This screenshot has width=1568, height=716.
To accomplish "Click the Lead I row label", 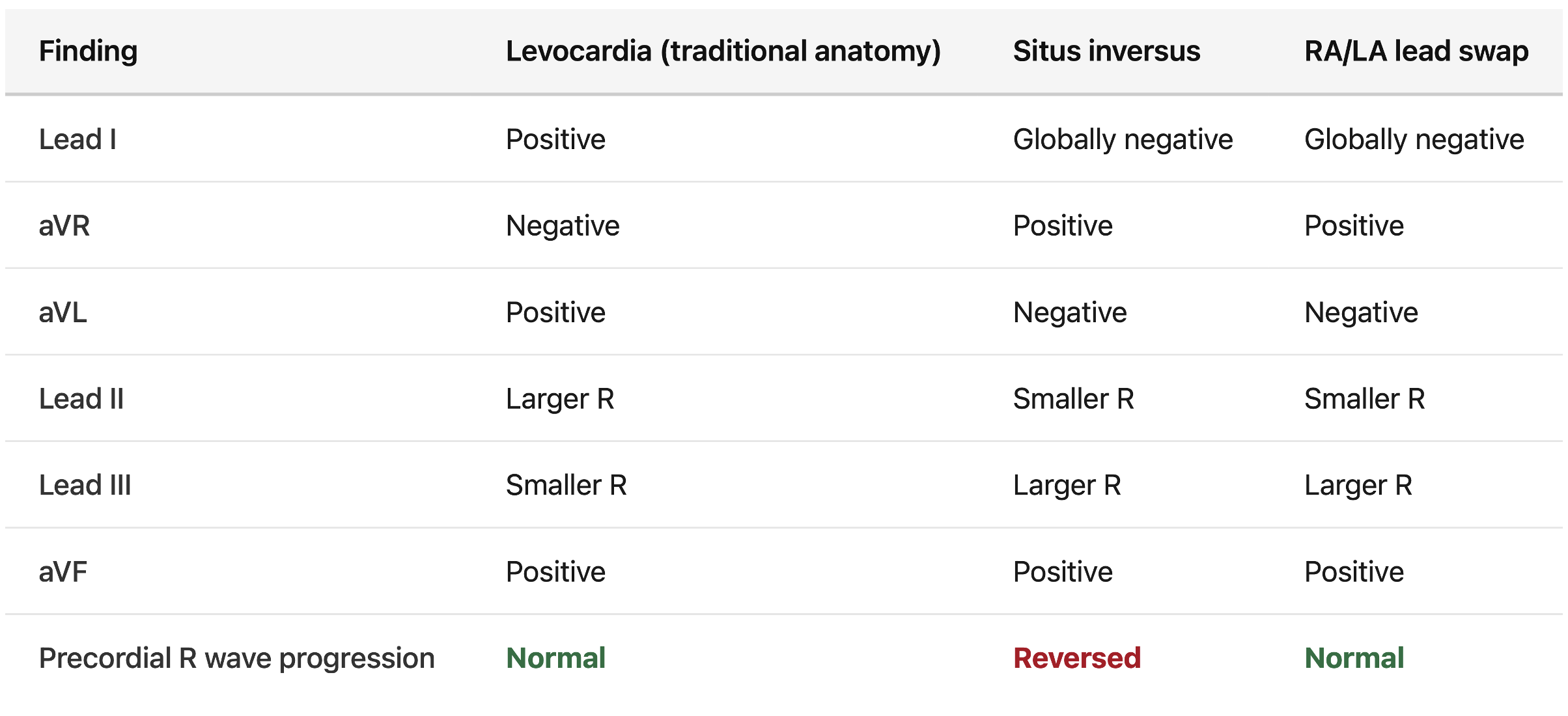I will tap(77, 139).
